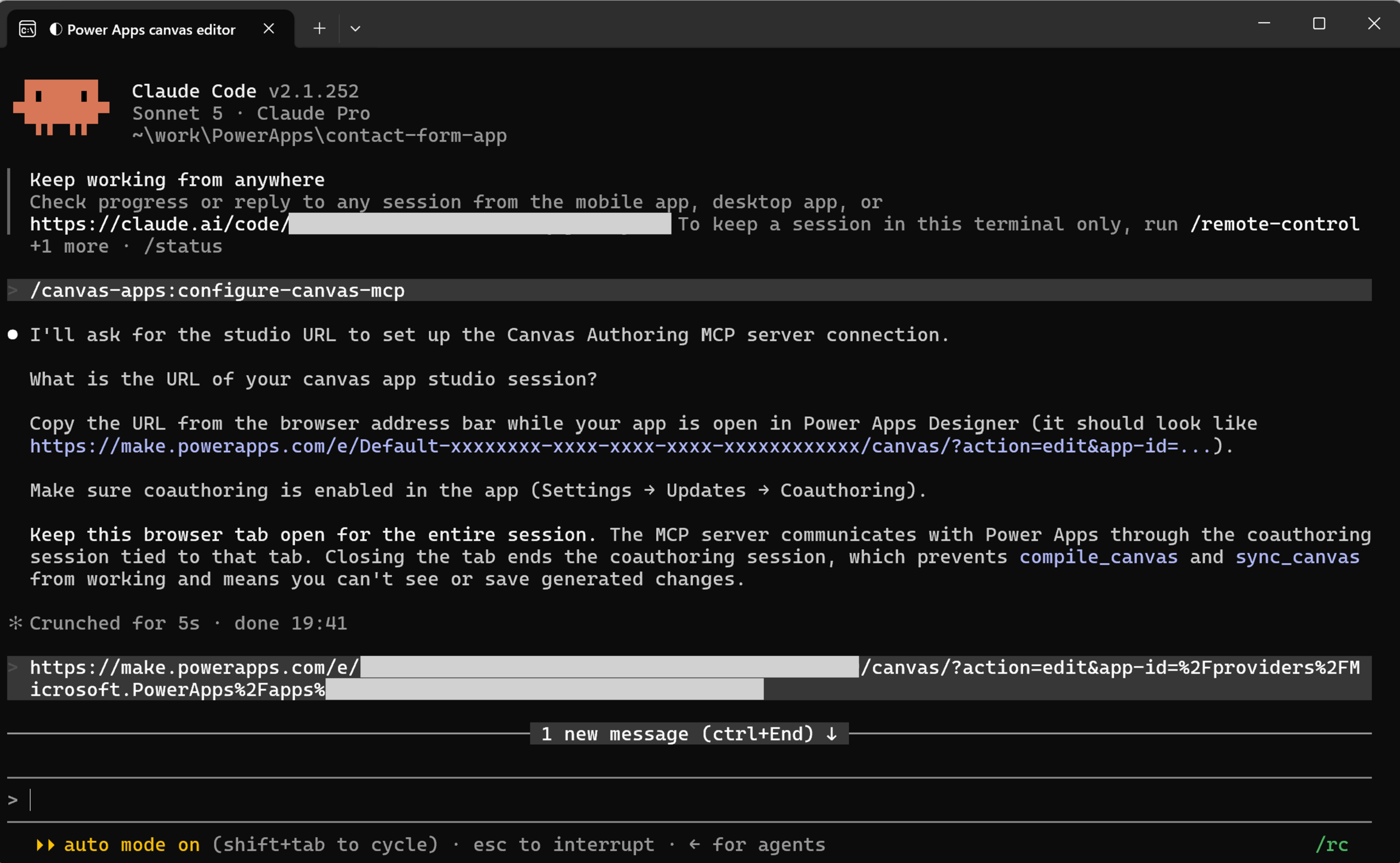Toggle the auto mode on indicator

tap(118, 845)
